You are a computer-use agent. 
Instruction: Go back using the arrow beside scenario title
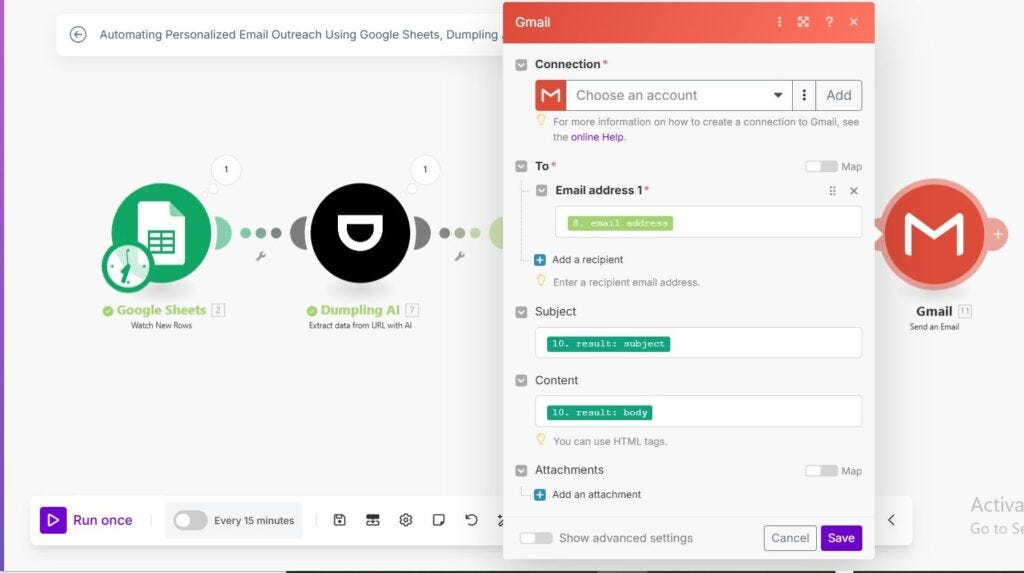(x=78, y=34)
